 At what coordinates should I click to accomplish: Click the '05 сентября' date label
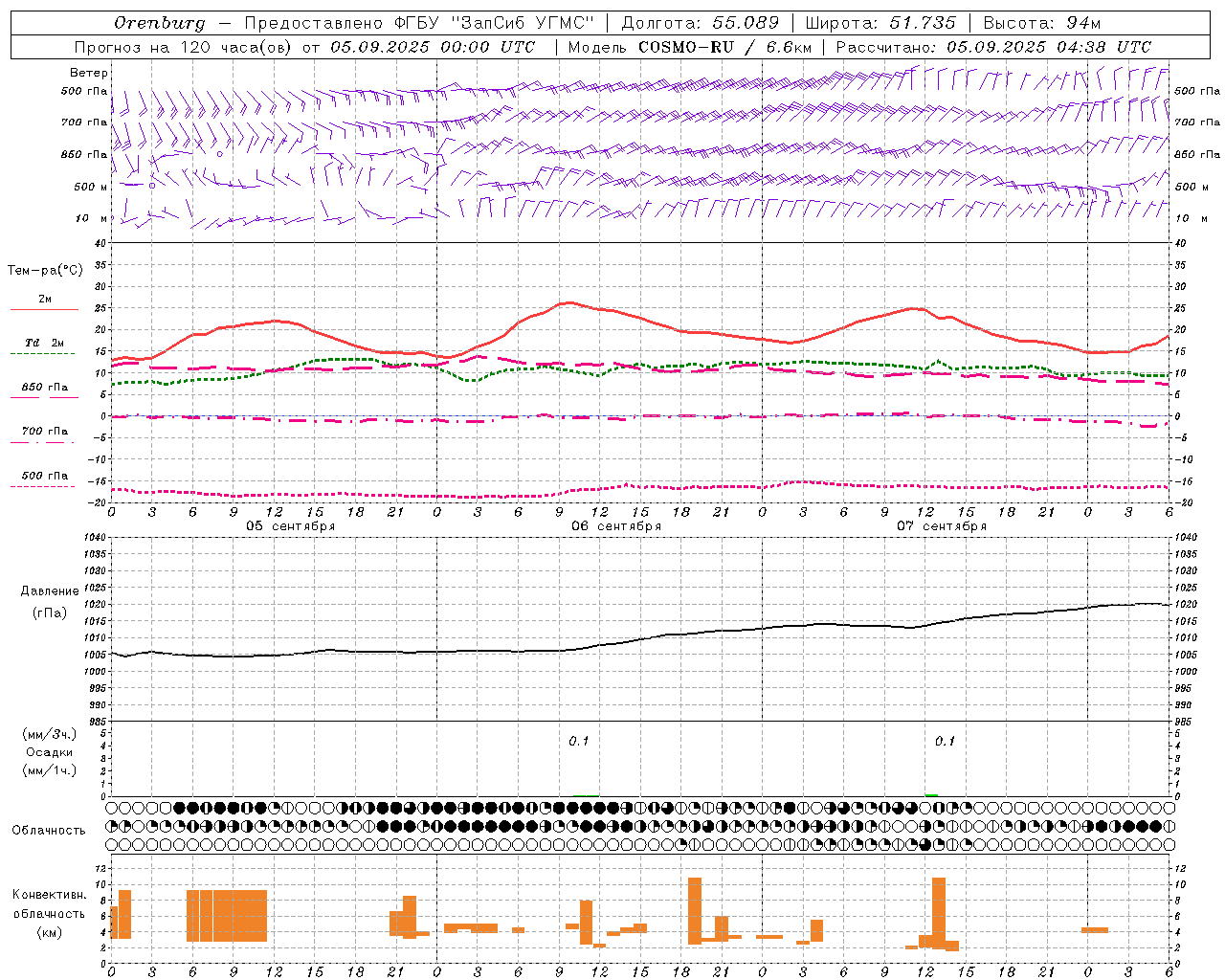pos(291,526)
